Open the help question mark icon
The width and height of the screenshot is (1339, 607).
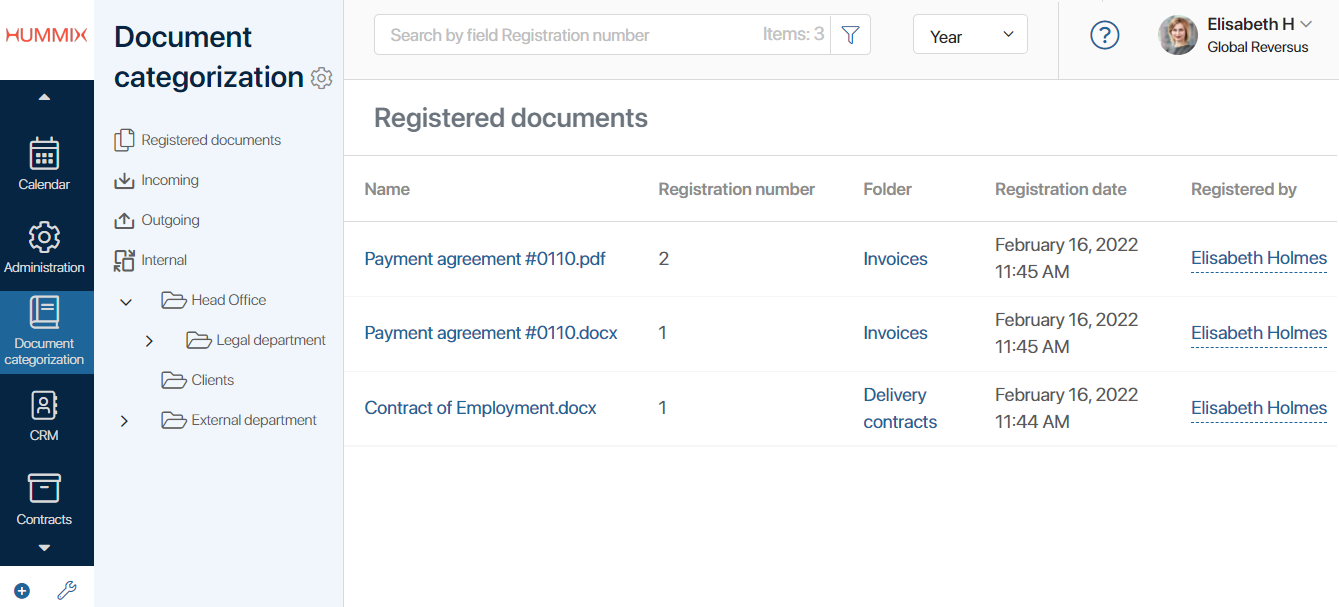[1104, 36]
